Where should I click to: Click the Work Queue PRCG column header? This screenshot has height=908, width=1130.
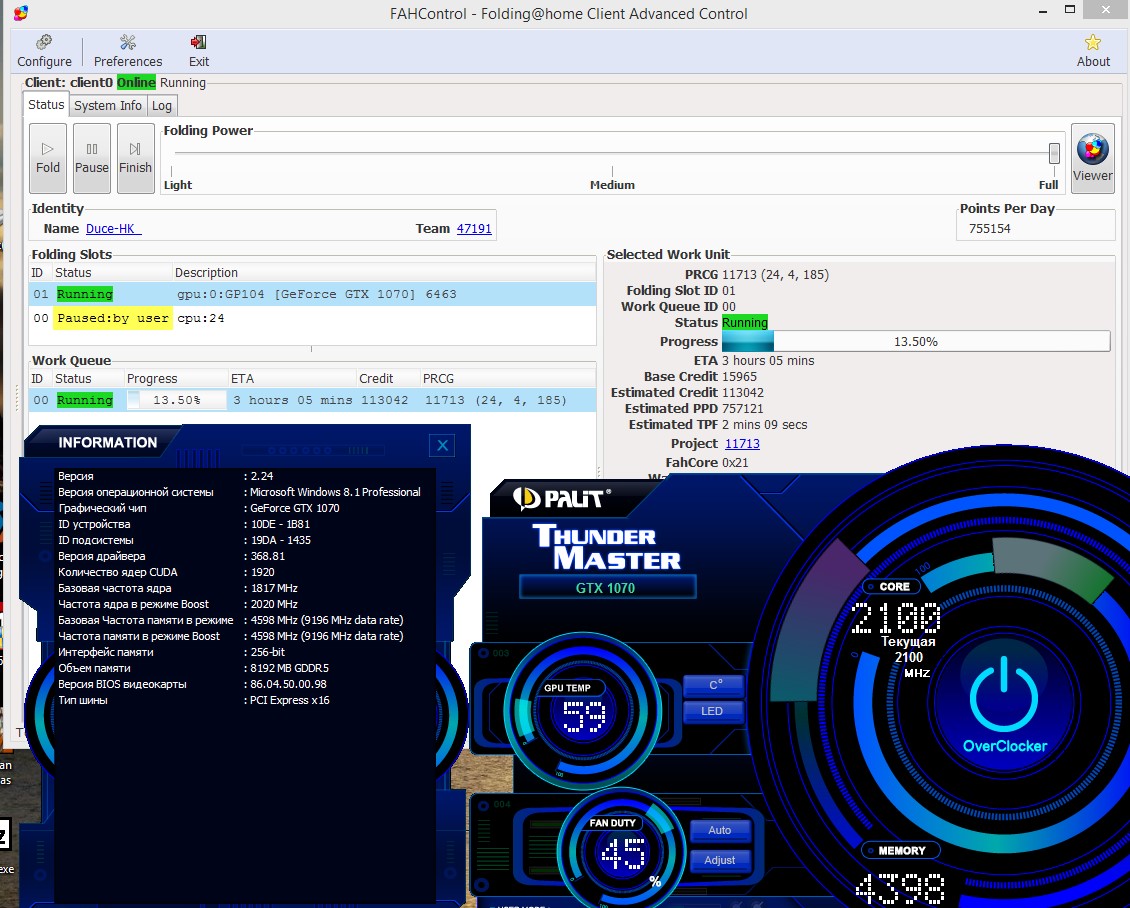coord(508,378)
